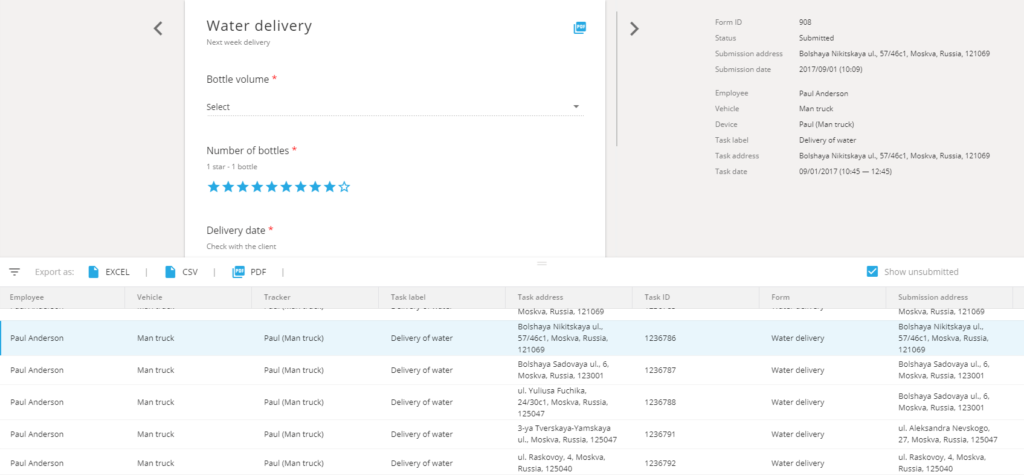Select the first star in Number of bottles

[x=213, y=187]
